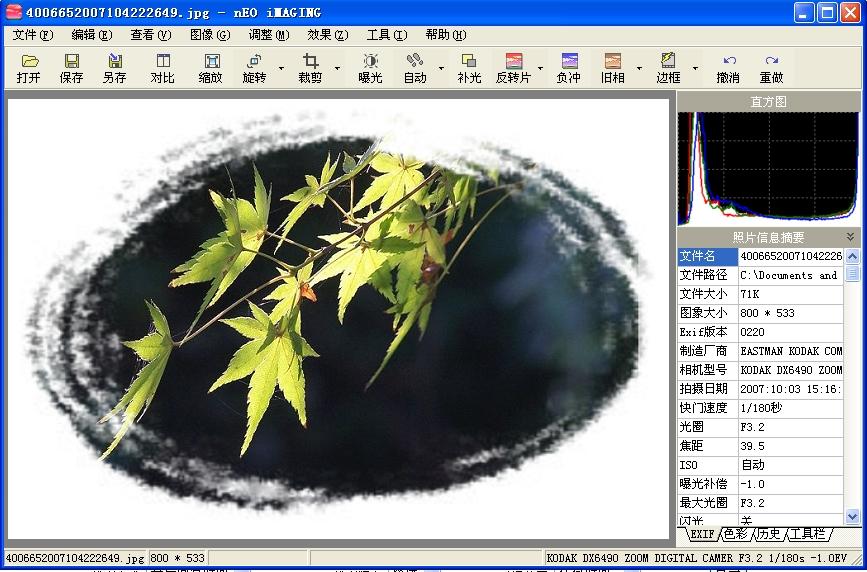
Task: Select the 对比 (Compare) tool
Action: pyautogui.click(x=162, y=68)
